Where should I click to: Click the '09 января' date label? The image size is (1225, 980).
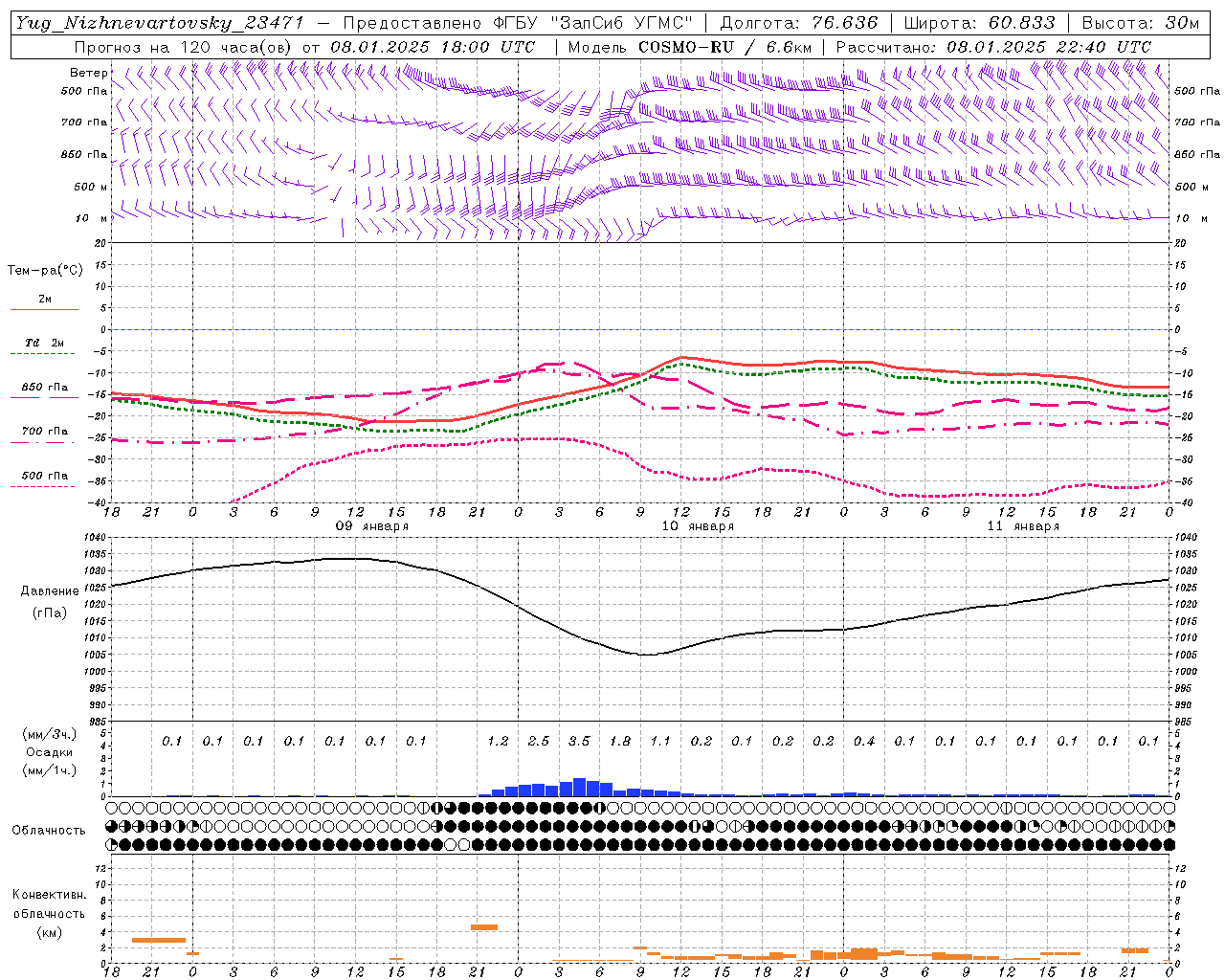pos(371,526)
